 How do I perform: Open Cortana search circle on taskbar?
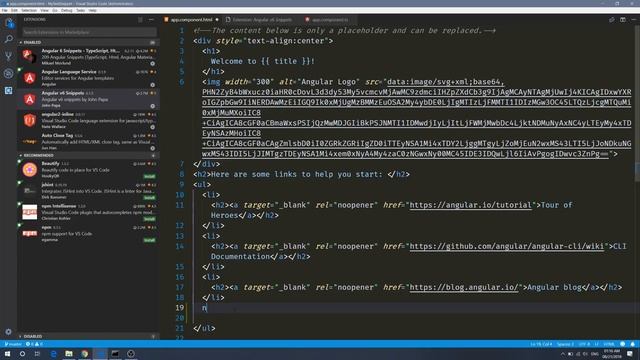(22, 354)
